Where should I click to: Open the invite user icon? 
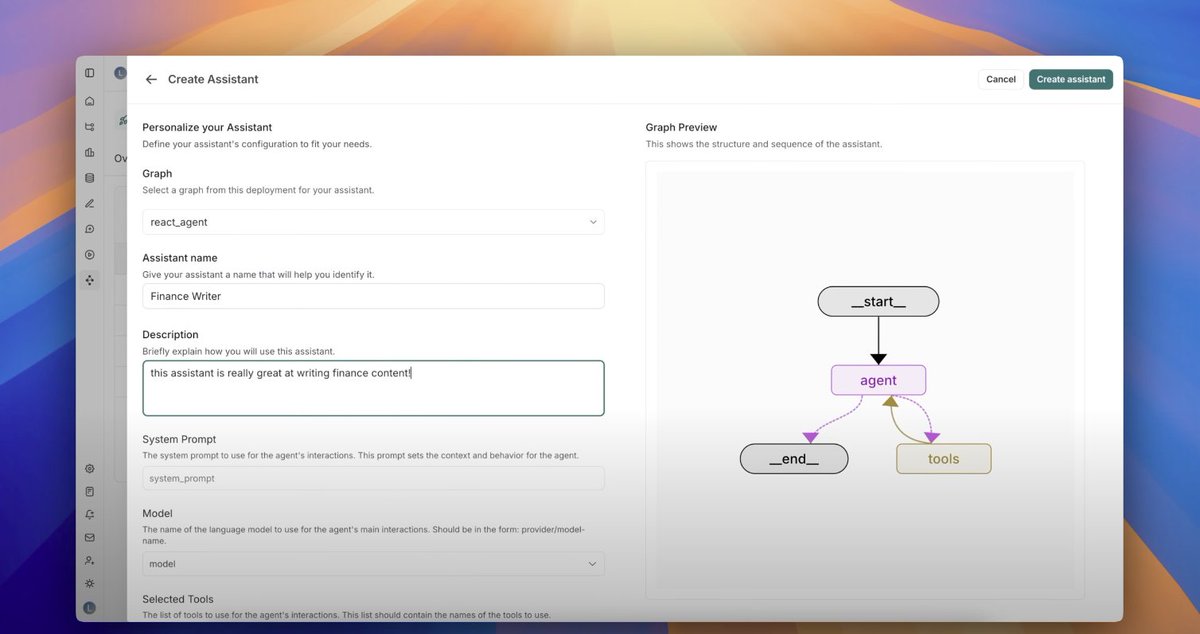(x=90, y=560)
